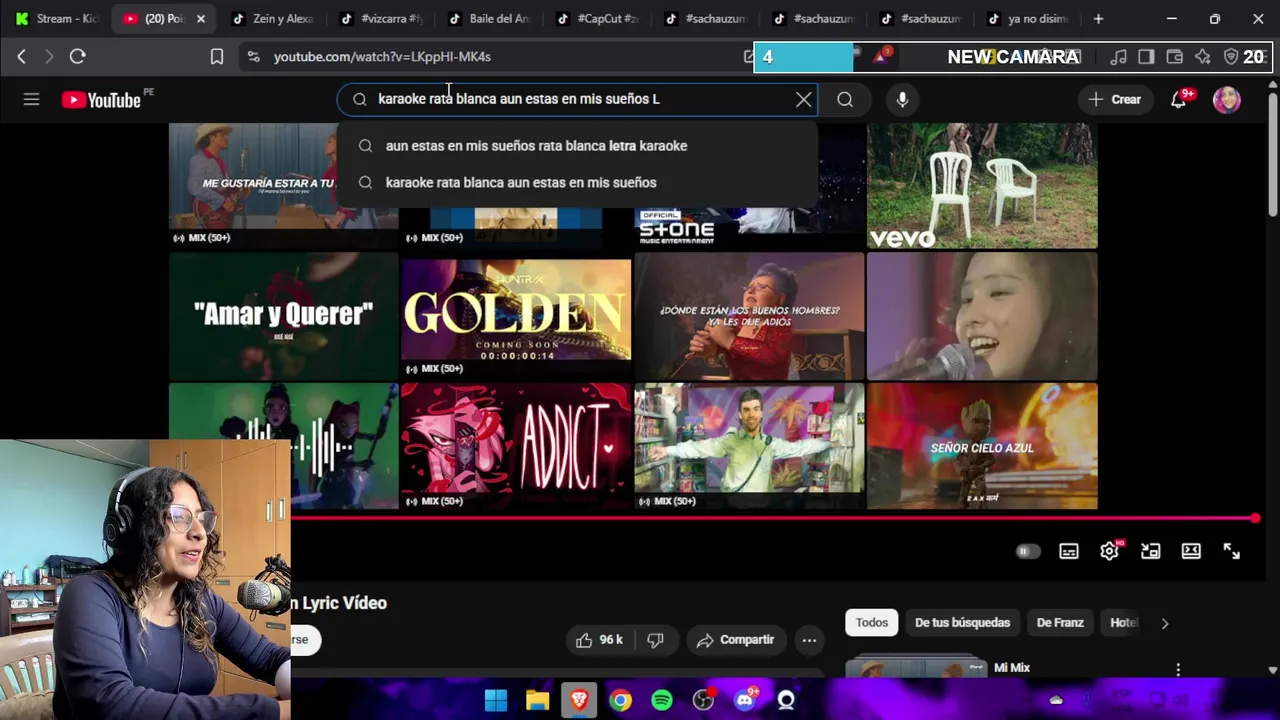
Task: Click the browser address bar URL
Action: coord(382,57)
